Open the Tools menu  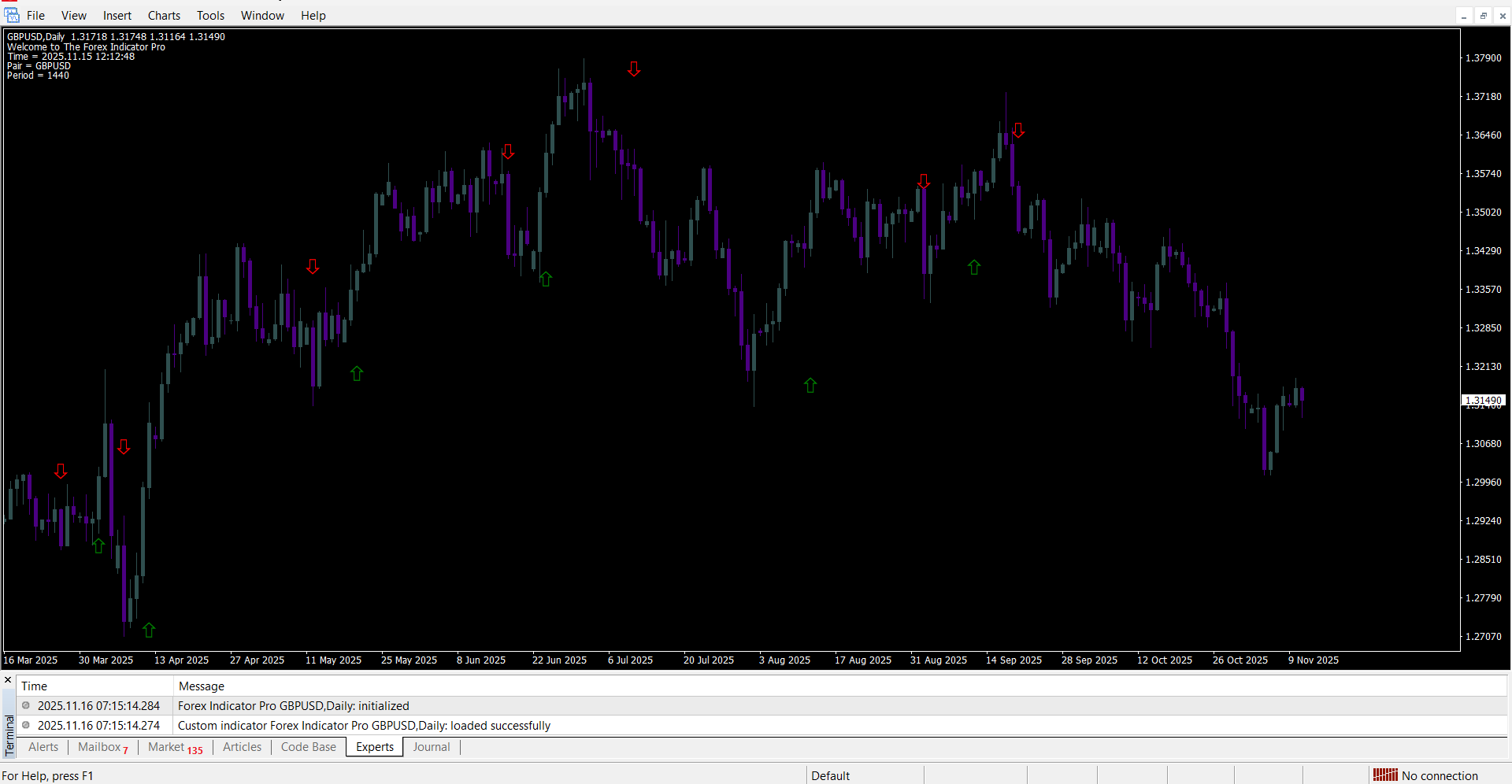(x=210, y=16)
